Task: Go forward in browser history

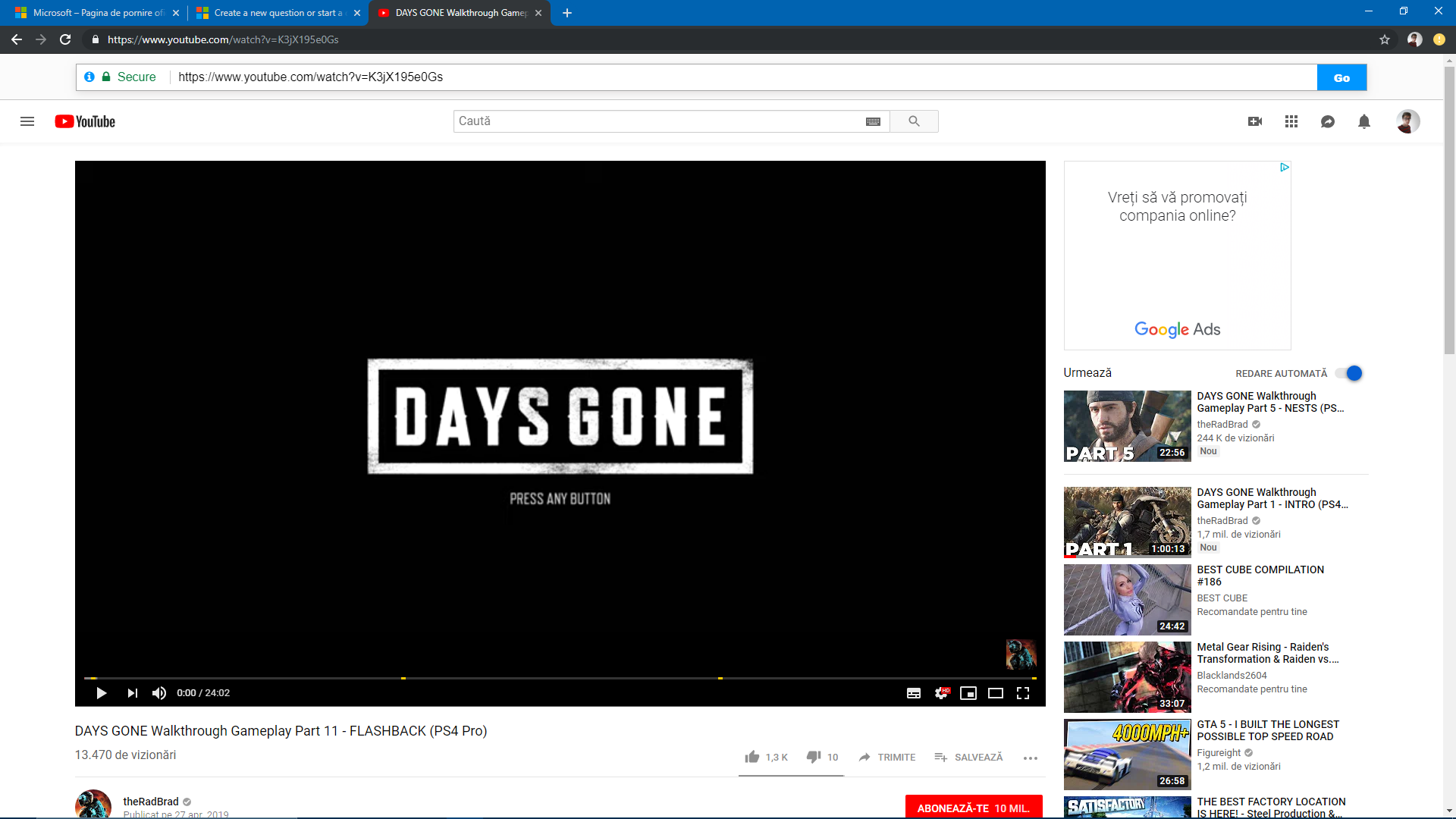Action: [x=41, y=39]
